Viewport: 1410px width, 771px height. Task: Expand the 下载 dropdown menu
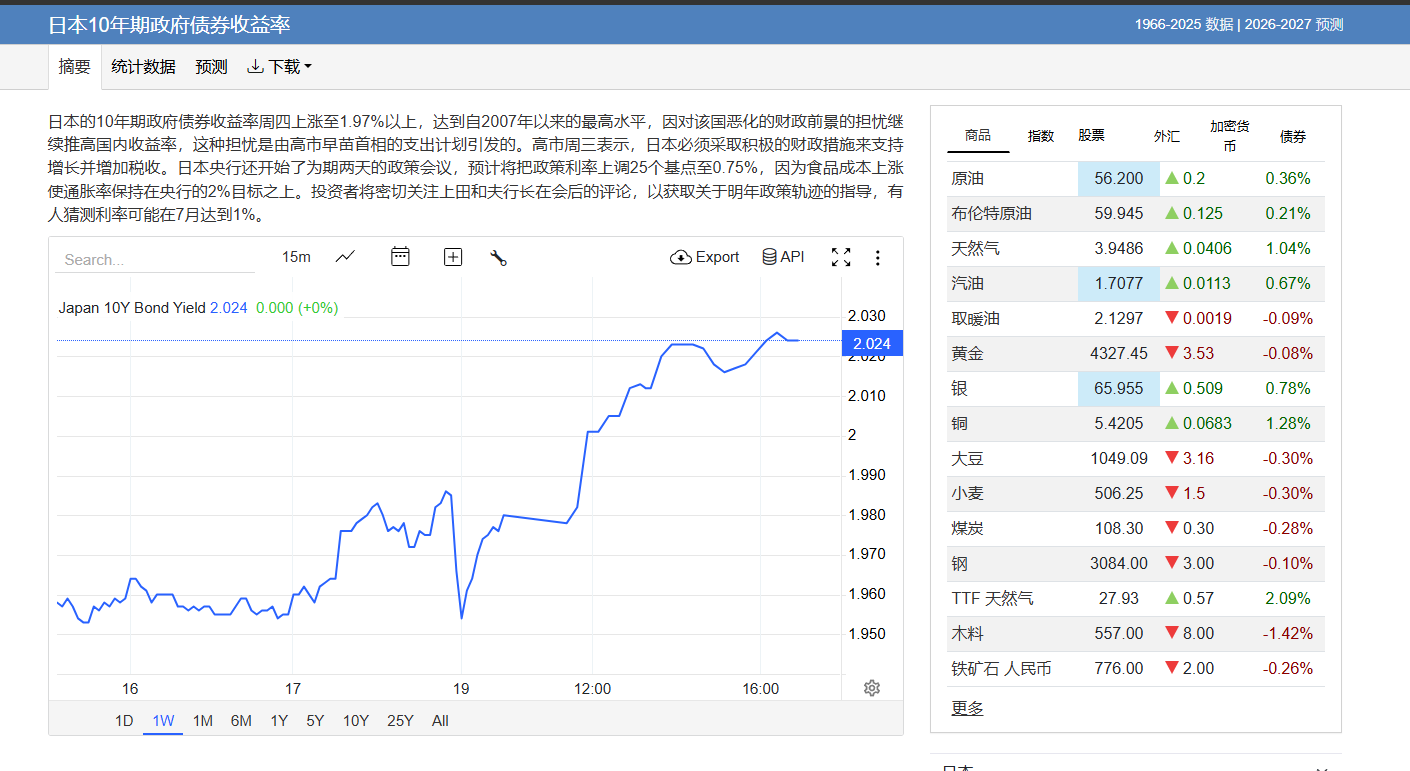point(279,67)
